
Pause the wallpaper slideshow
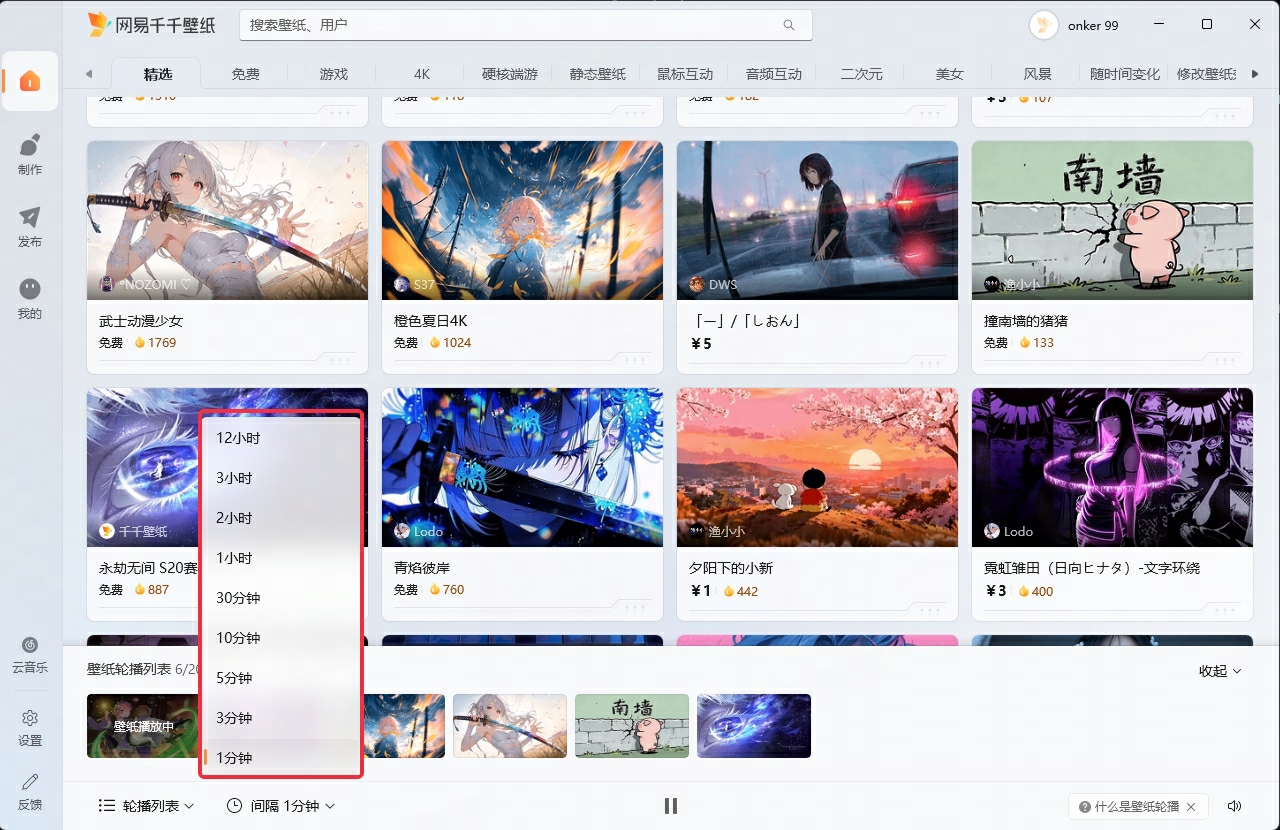(x=671, y=806)
